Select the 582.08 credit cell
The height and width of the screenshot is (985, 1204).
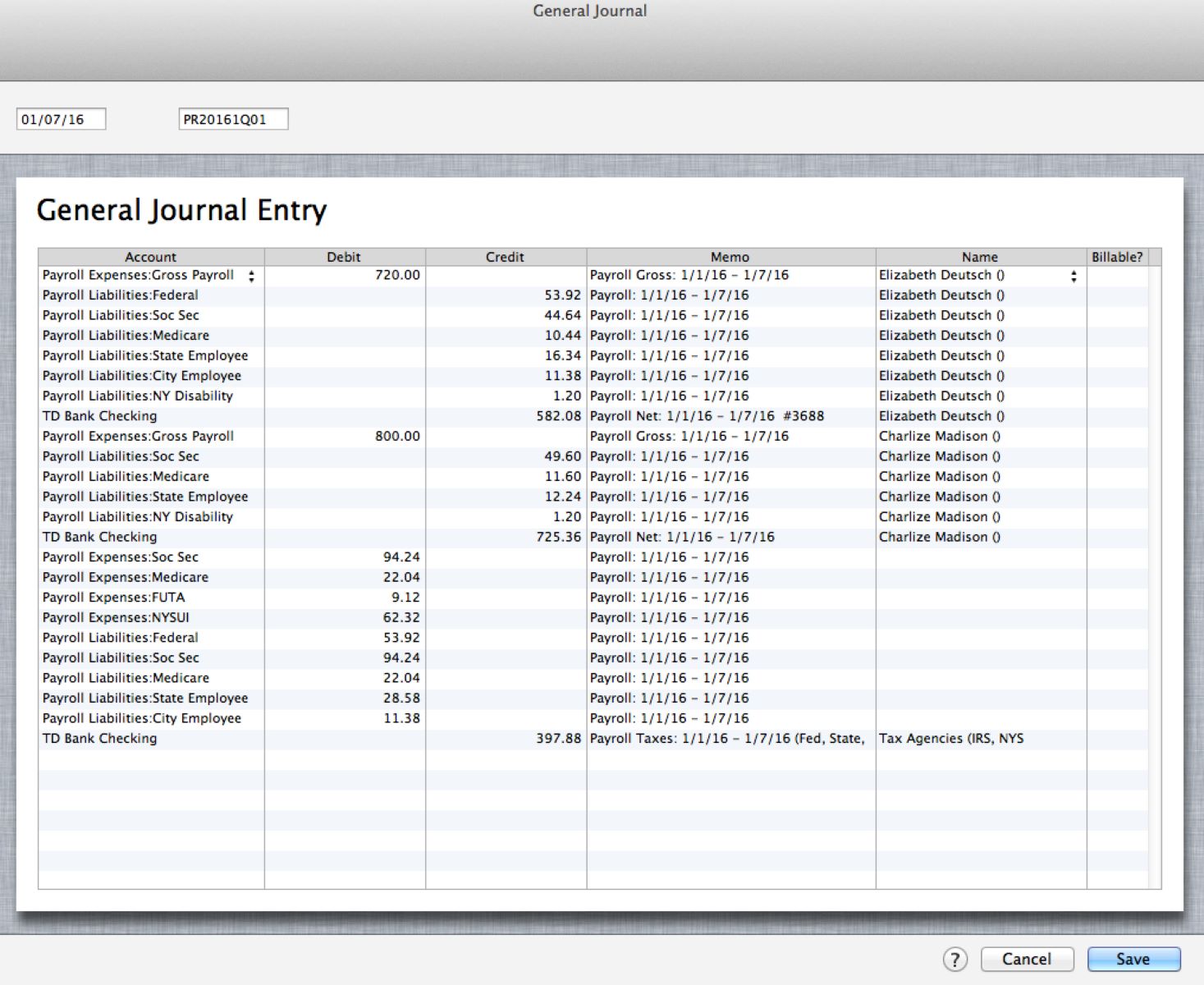(506, 416)
